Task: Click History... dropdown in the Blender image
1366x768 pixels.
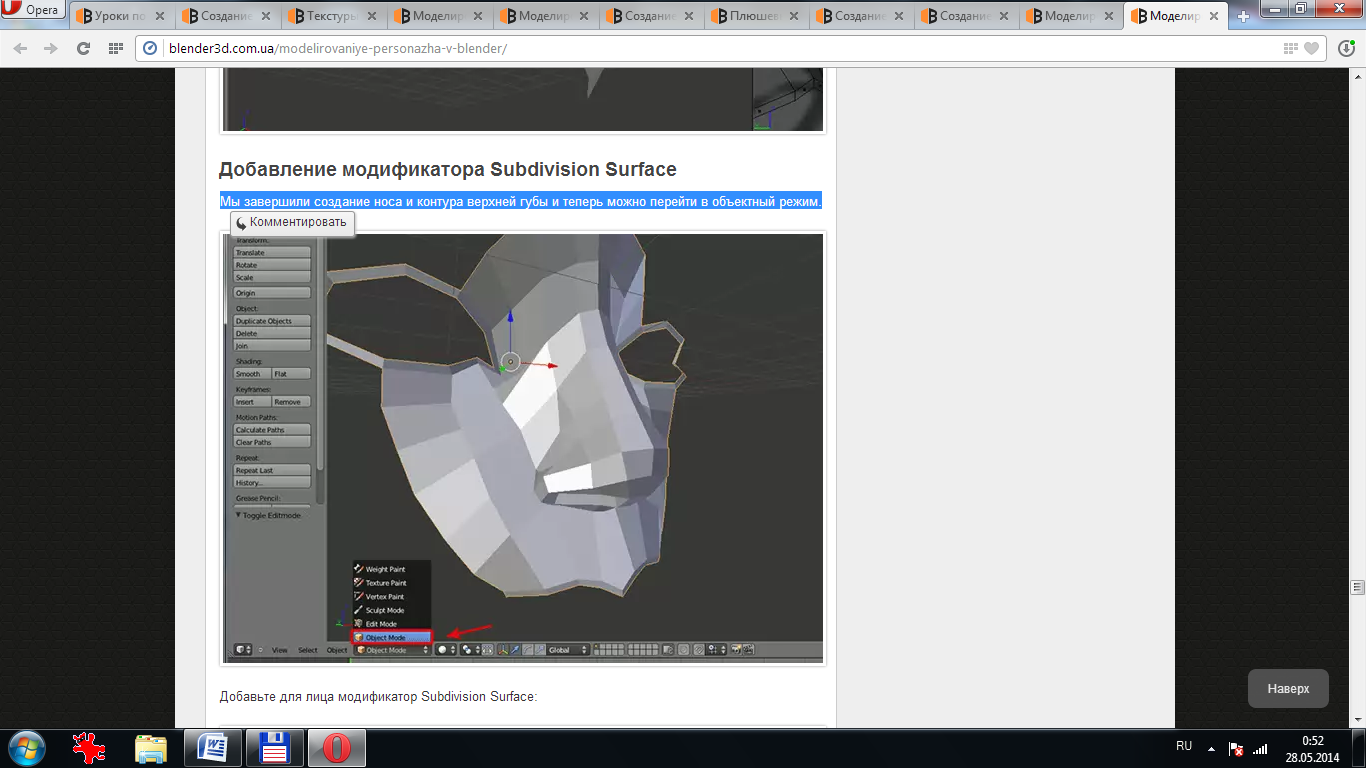Action: click(x=272, y=482)
